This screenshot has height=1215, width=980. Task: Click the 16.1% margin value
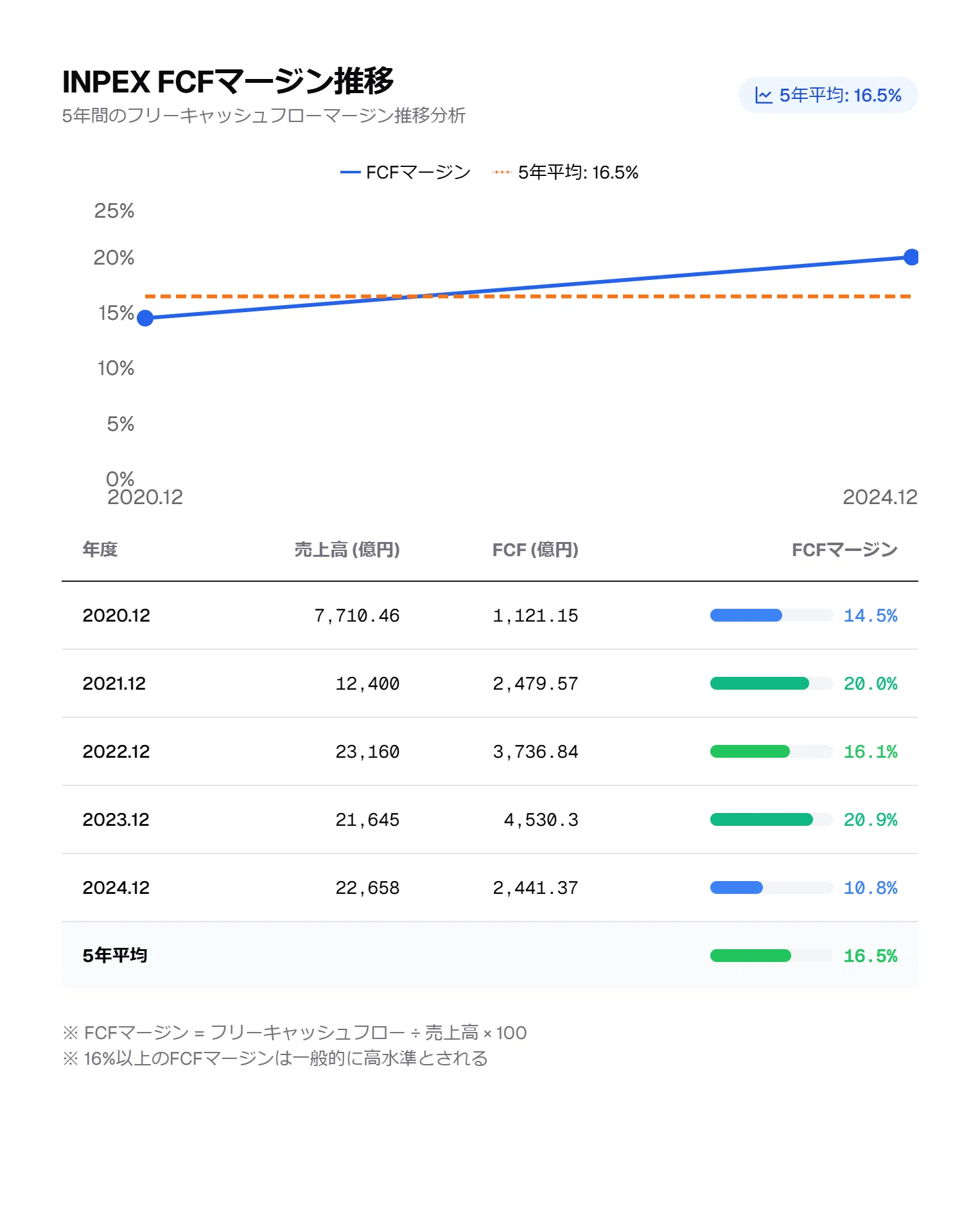pos(870,752)
